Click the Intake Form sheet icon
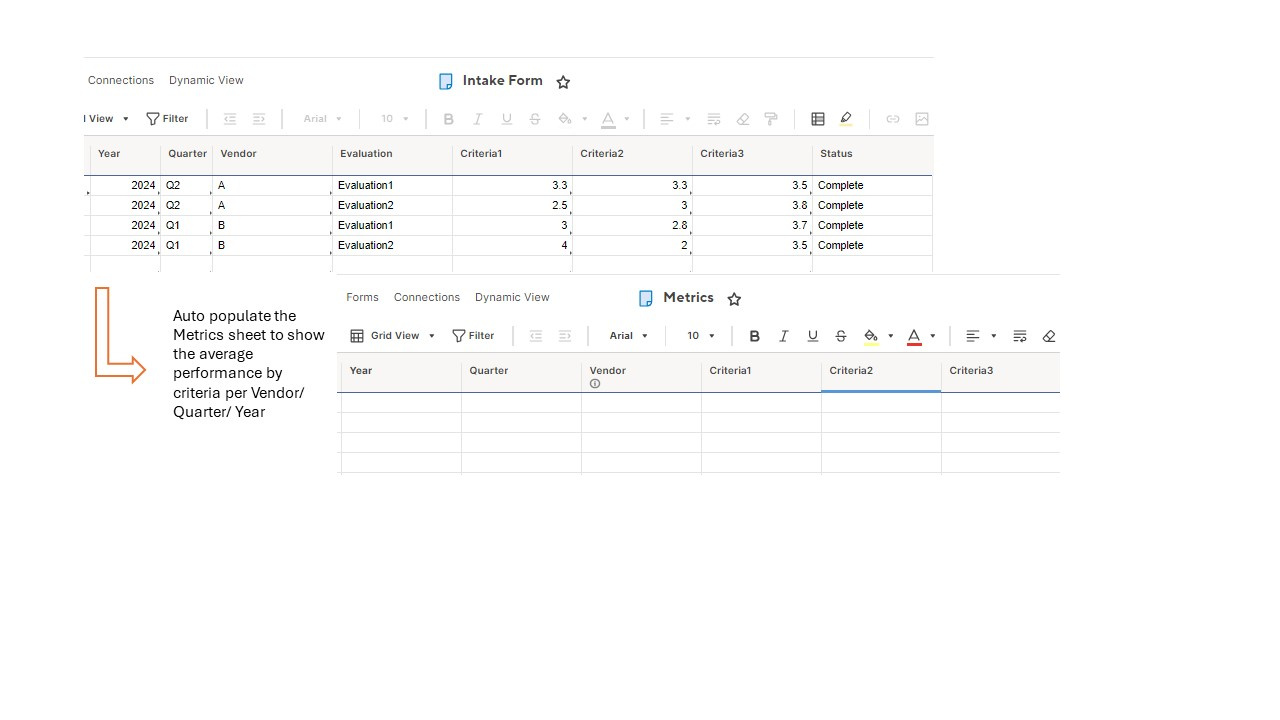1280x720 pixels. click(x=446, y=82)
